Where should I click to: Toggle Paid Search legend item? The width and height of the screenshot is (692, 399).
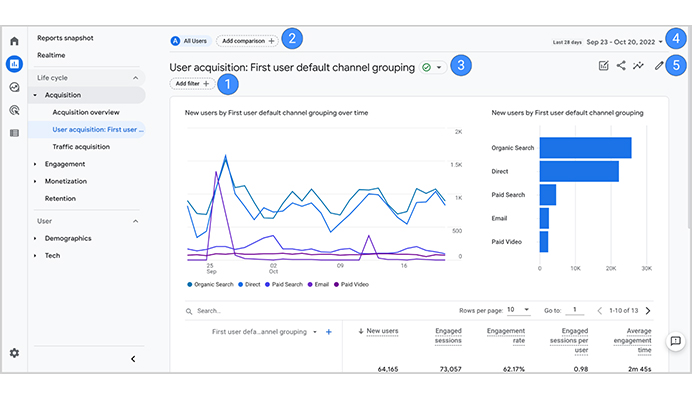284,284
